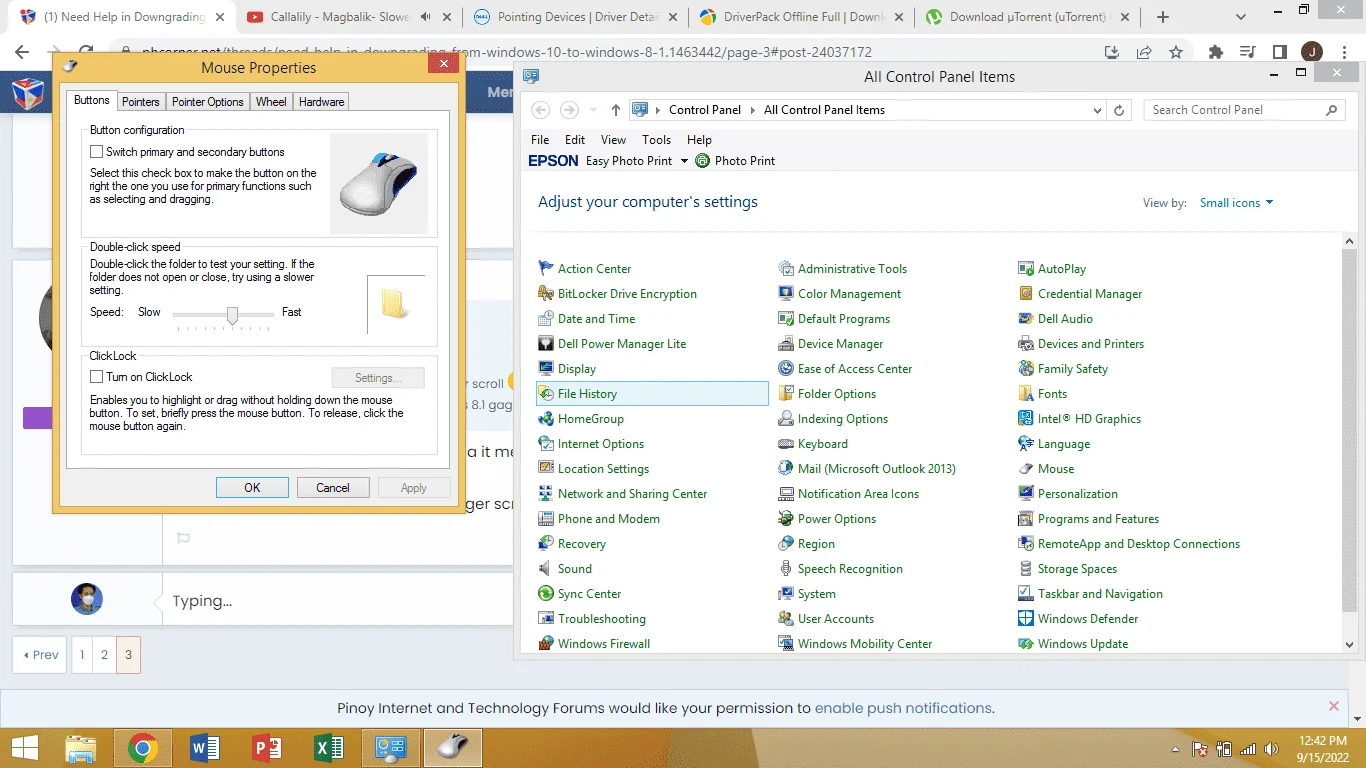Open Windows Firewall icon

pyautogui.click(x=546, y=643)
